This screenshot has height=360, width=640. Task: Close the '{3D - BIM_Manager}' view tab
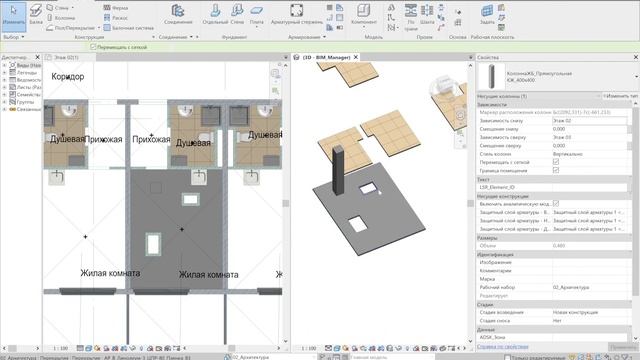click(356, 57)
